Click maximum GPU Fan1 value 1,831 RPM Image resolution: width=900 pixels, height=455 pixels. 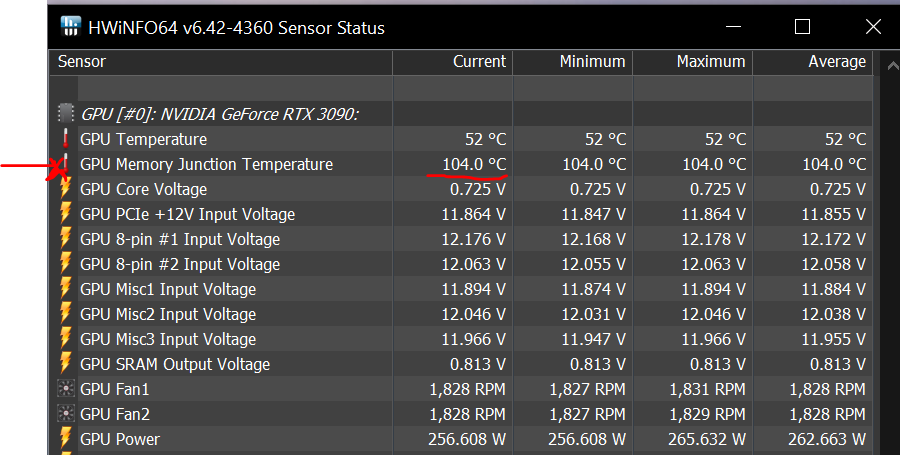tap(708, 389)
